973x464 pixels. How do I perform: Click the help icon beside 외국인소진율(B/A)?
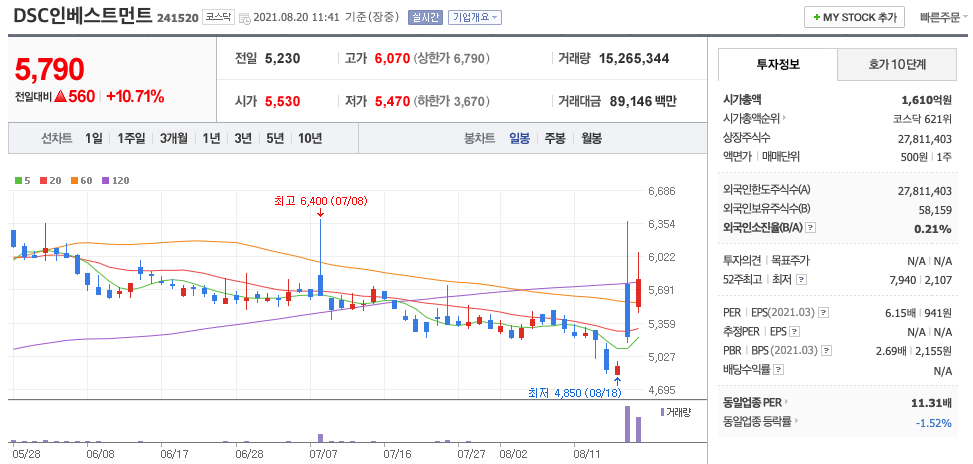click(x=810, y=228)
